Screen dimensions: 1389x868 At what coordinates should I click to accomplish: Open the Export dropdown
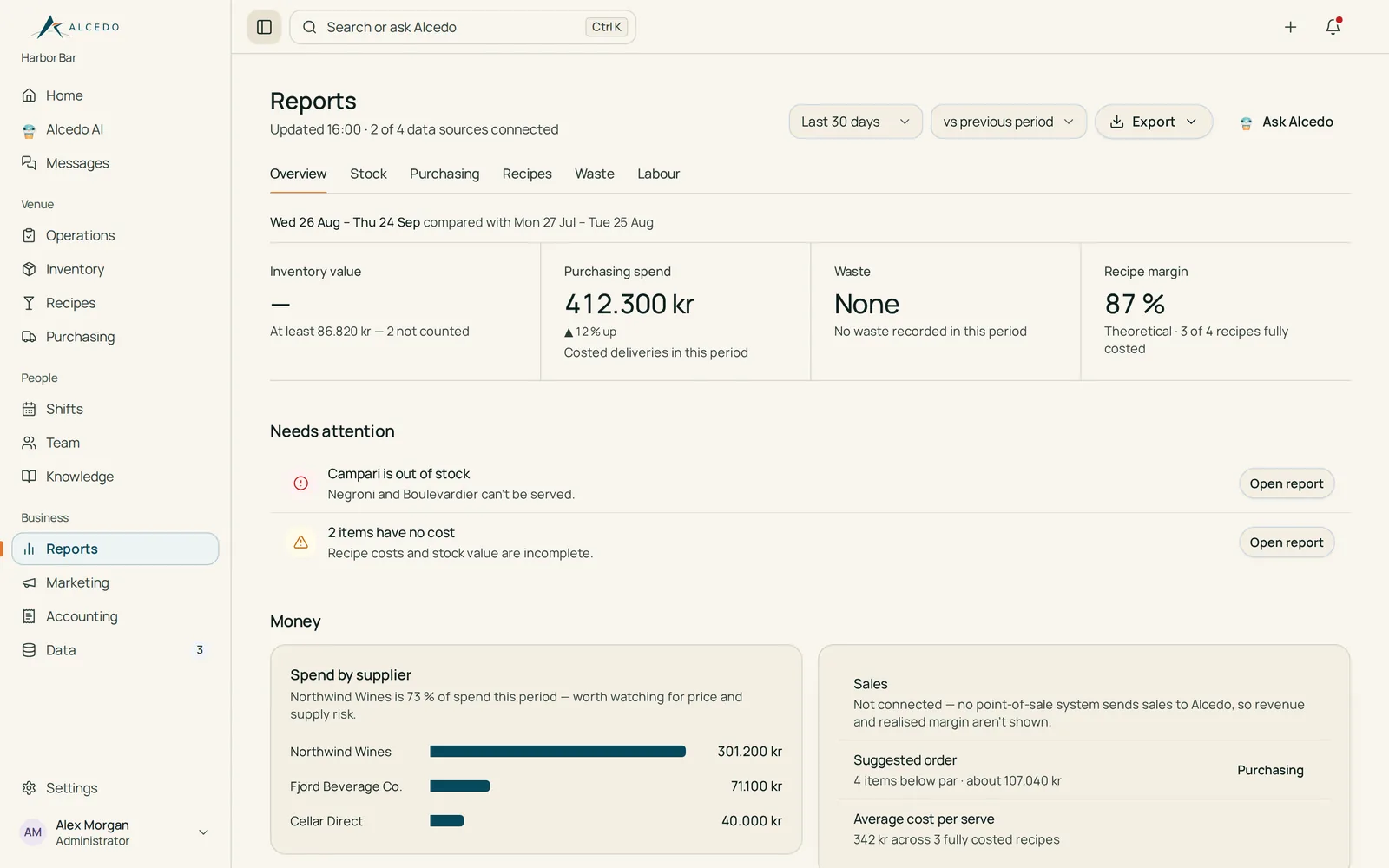point(1153,122)
